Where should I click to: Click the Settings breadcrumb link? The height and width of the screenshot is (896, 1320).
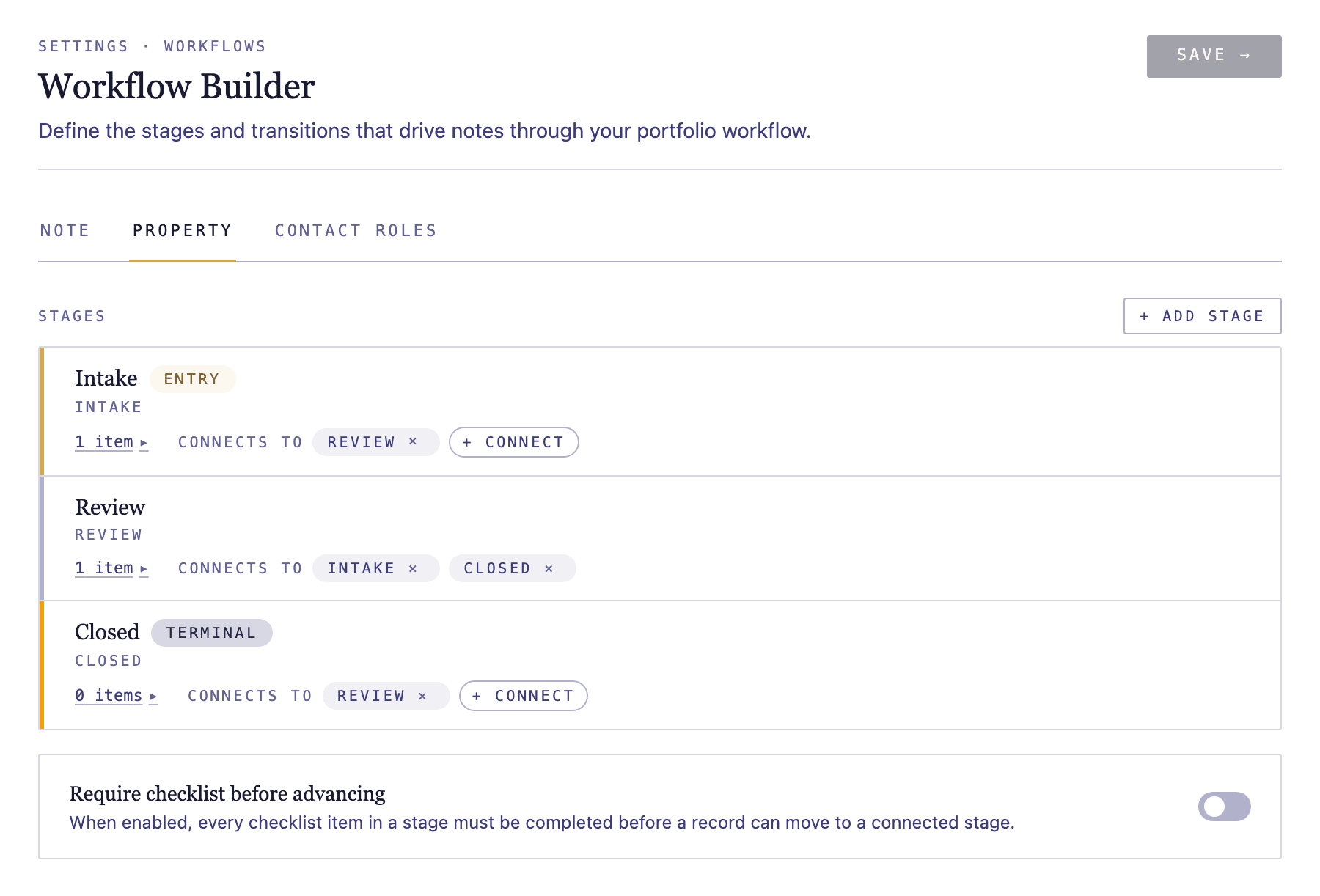pos(83,46)
